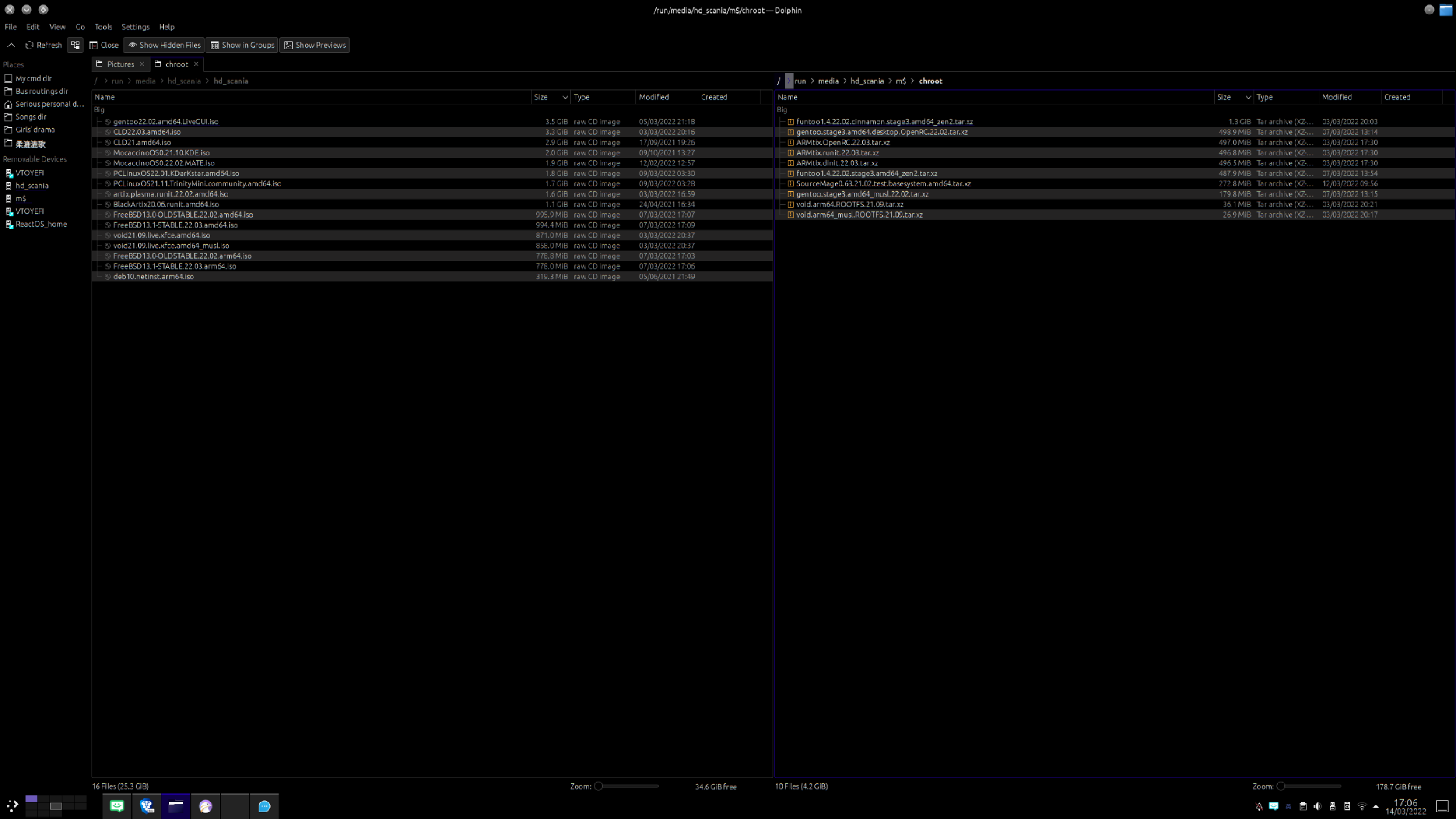This screenshot has height=819, width=1456.
Task: Toggle Show Hidden Files
Action: point(164,45)
